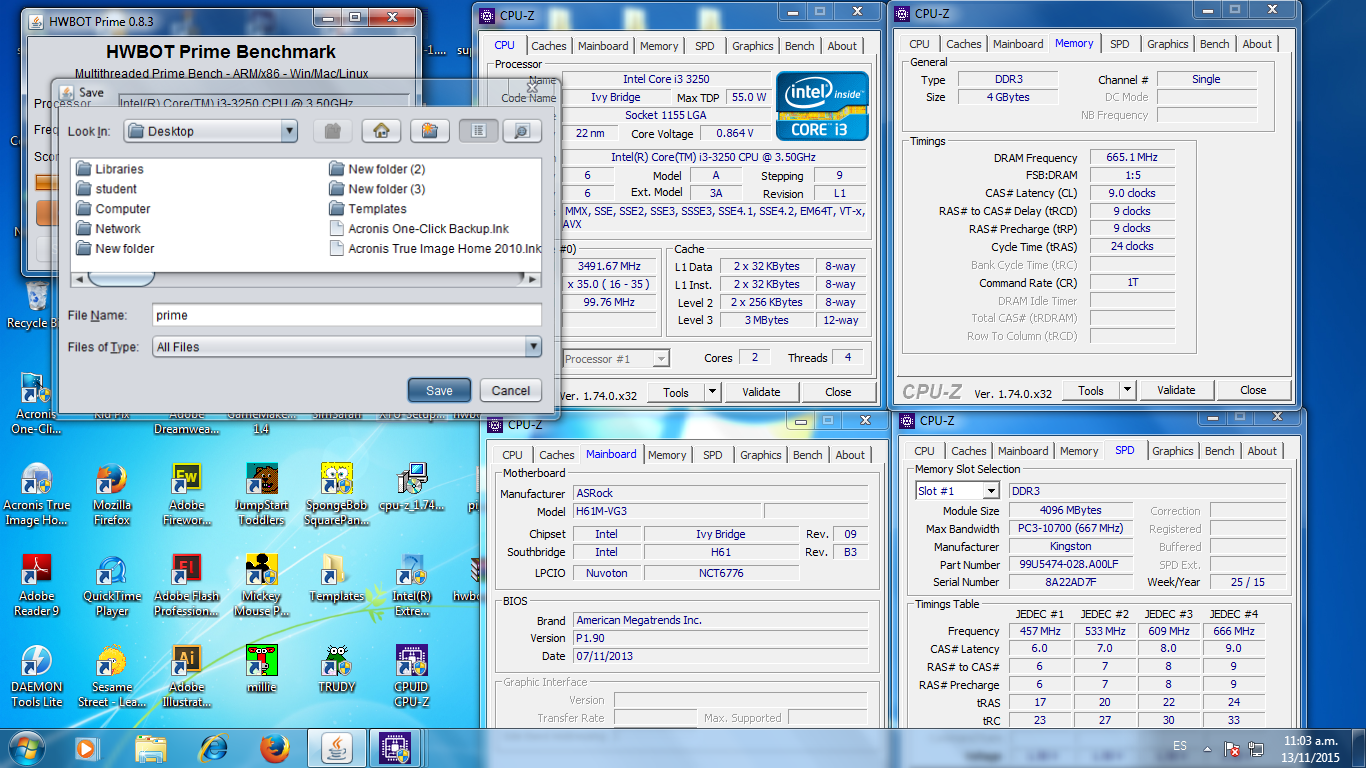Click Close in CPU tab window
The image size is (1366, 768).
click(838, 392)
